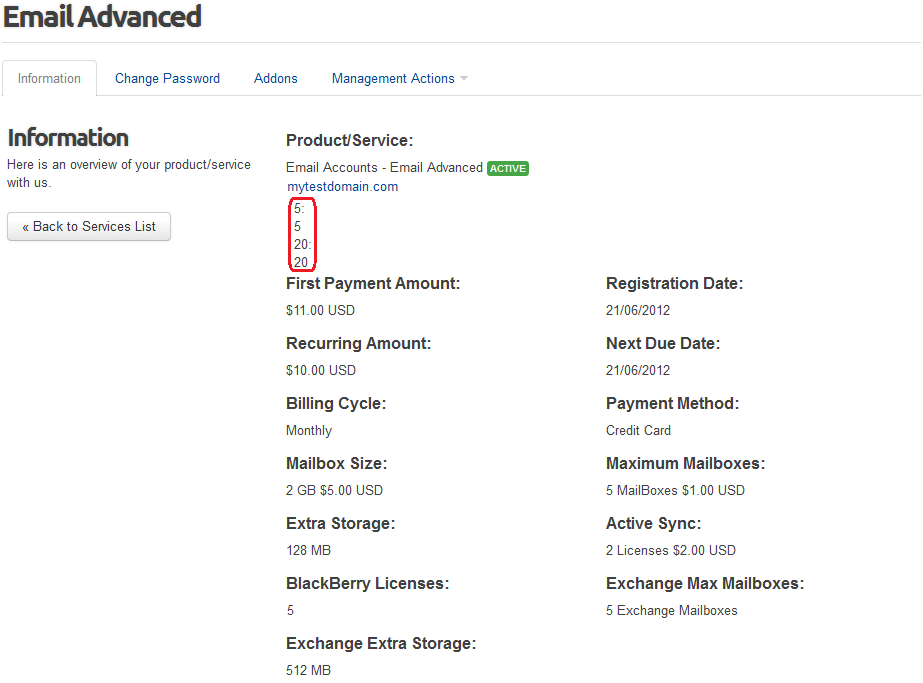Click the BlackBerry Licenses label

tap(368, 584)
